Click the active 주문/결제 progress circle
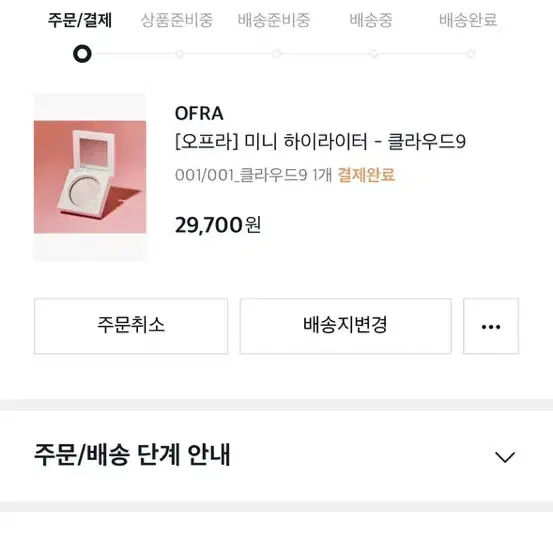553x553 pixels. click(x=82, y=54)
